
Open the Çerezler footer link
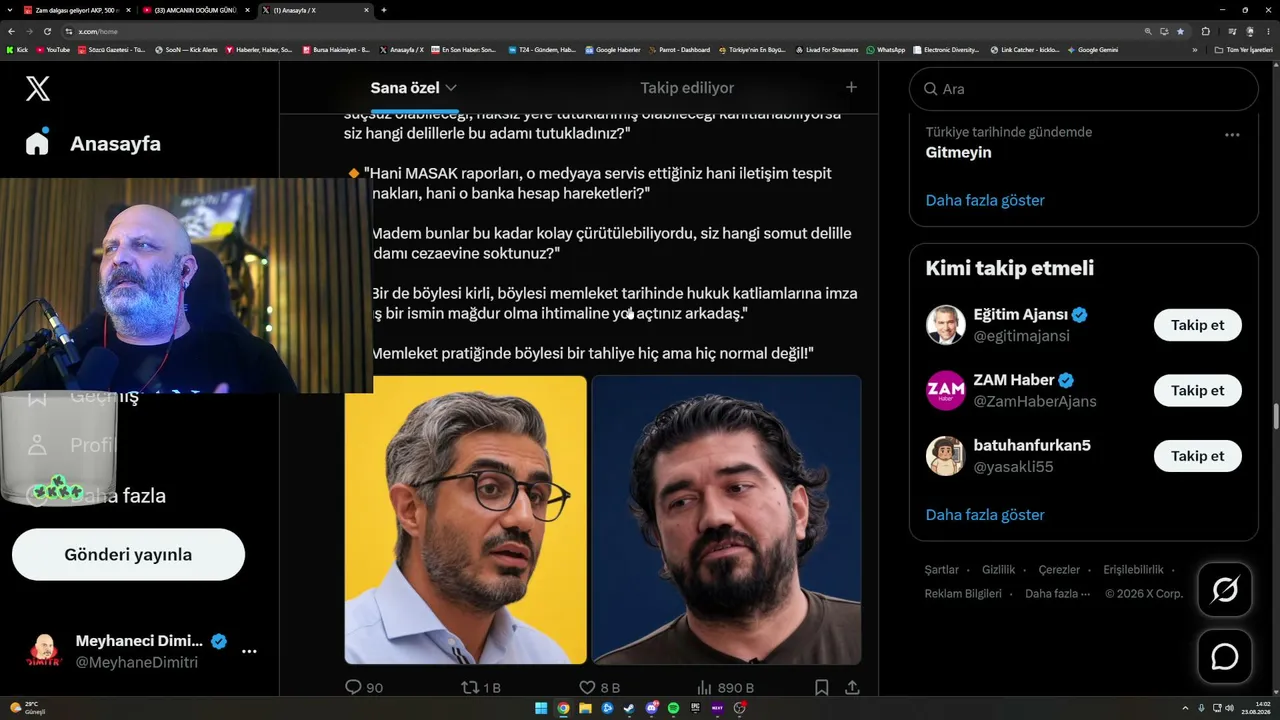tap(1059, 570)
